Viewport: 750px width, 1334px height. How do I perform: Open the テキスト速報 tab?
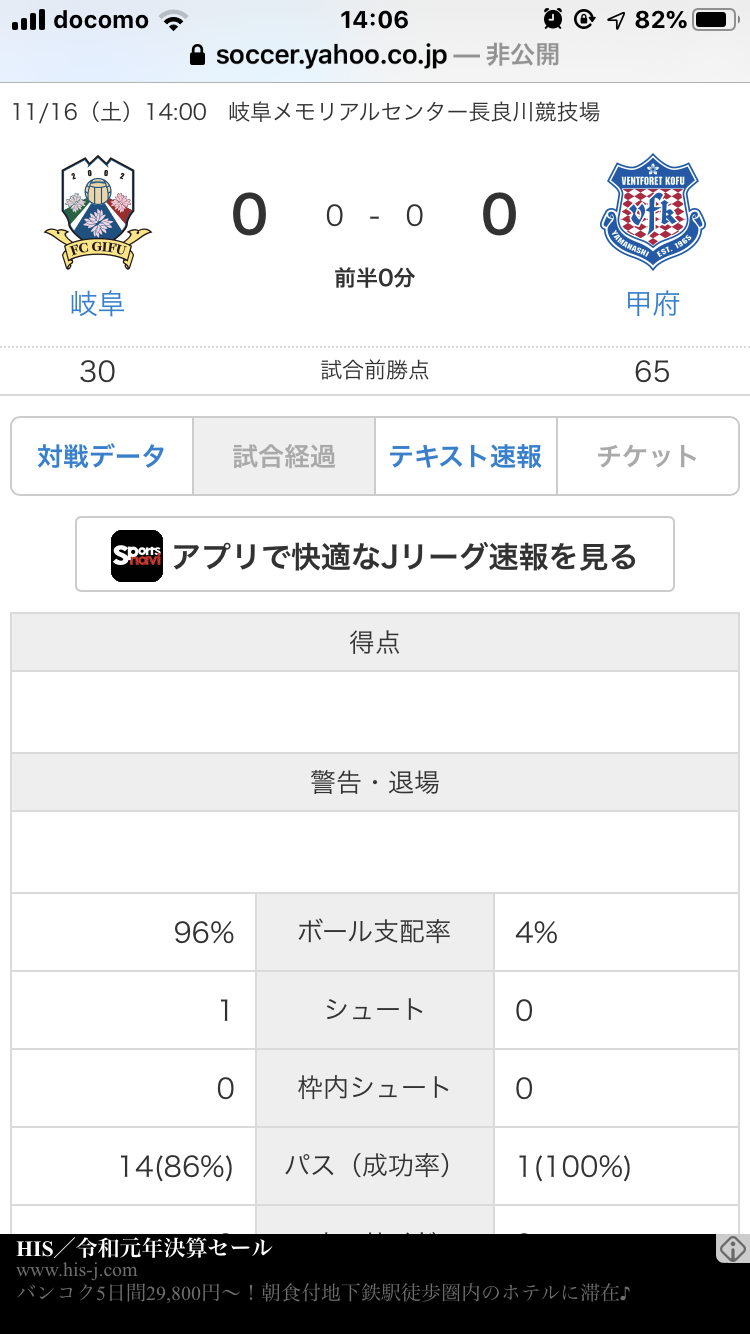466,456
